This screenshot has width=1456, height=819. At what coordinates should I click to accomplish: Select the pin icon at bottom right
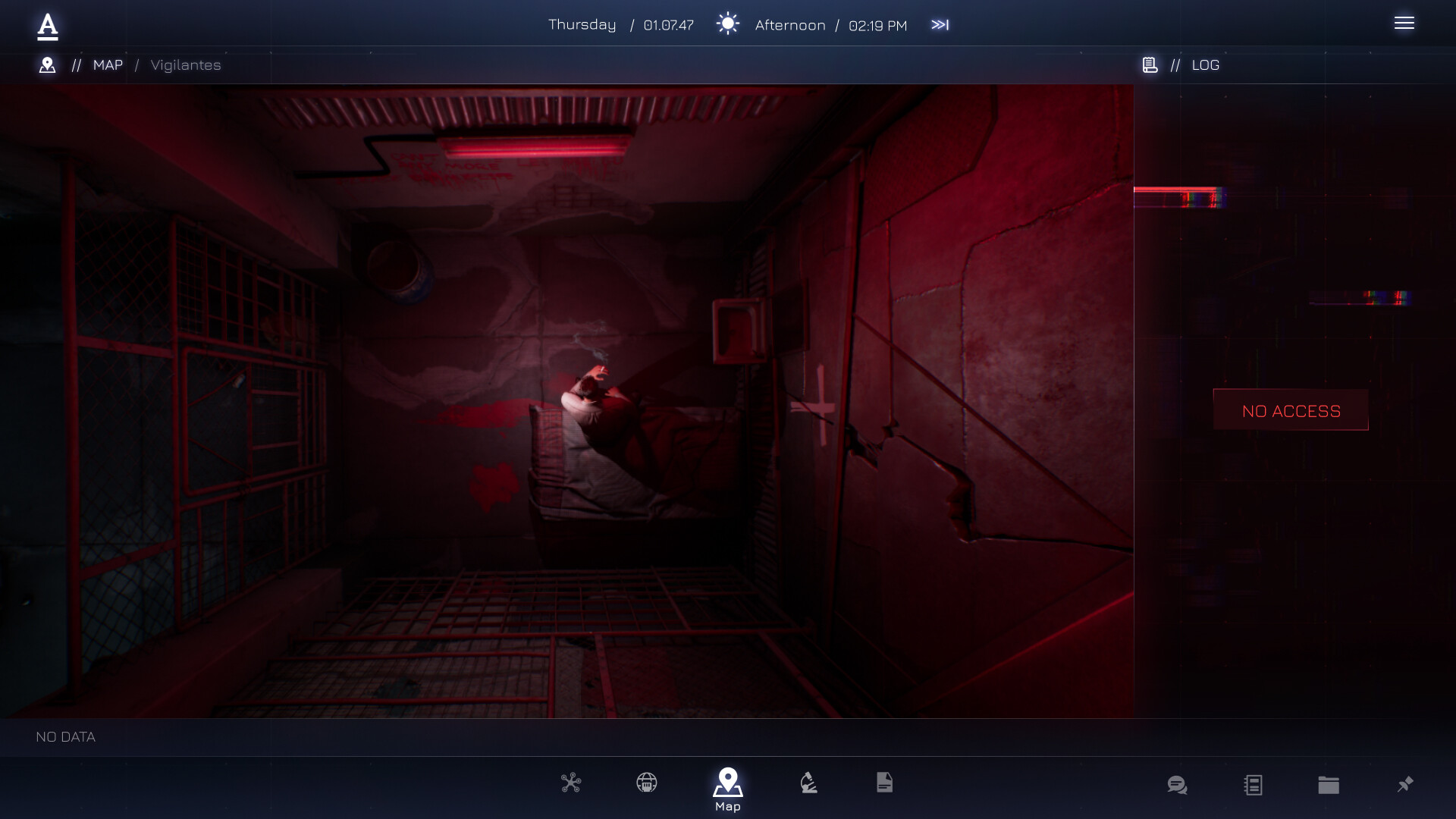pos(1405,784)
